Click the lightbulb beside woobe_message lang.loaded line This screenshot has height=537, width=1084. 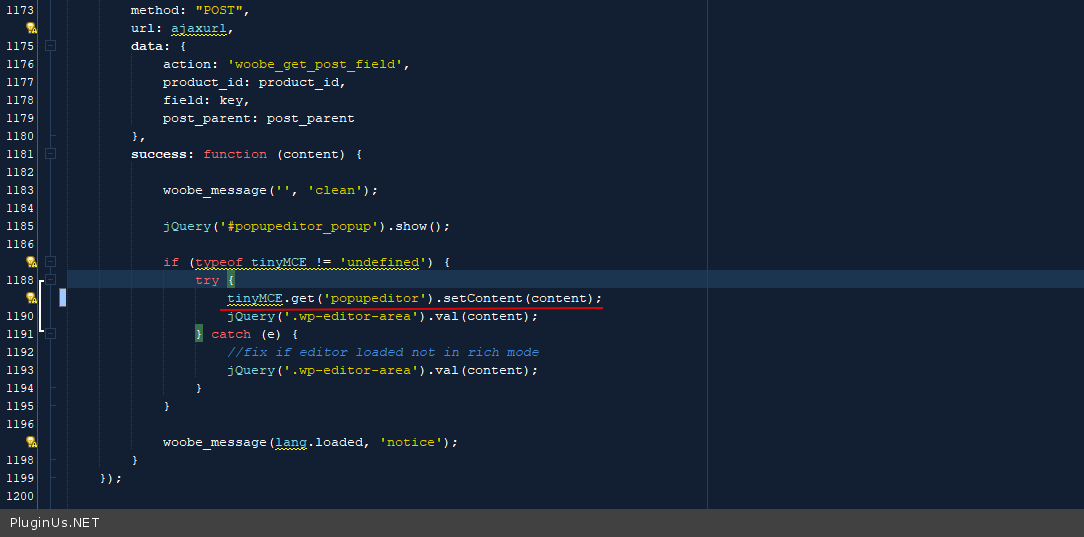31,442
